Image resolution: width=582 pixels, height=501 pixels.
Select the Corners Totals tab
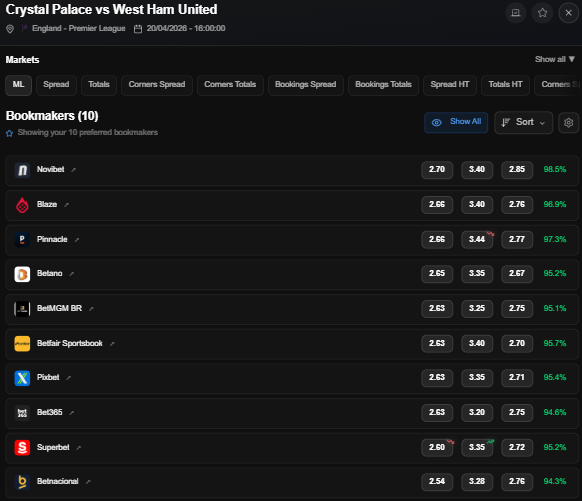coord(230,85)
